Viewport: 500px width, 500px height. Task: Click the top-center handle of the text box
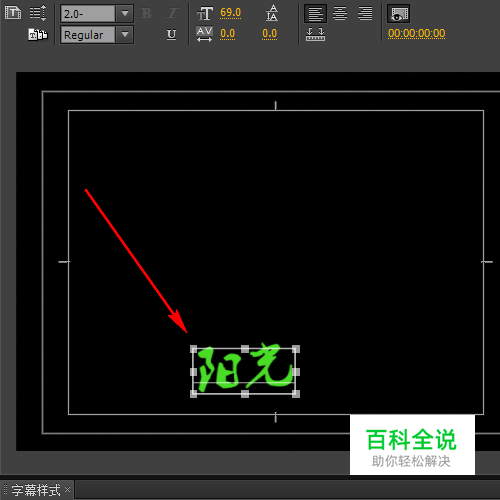click(x=245, y=349)
